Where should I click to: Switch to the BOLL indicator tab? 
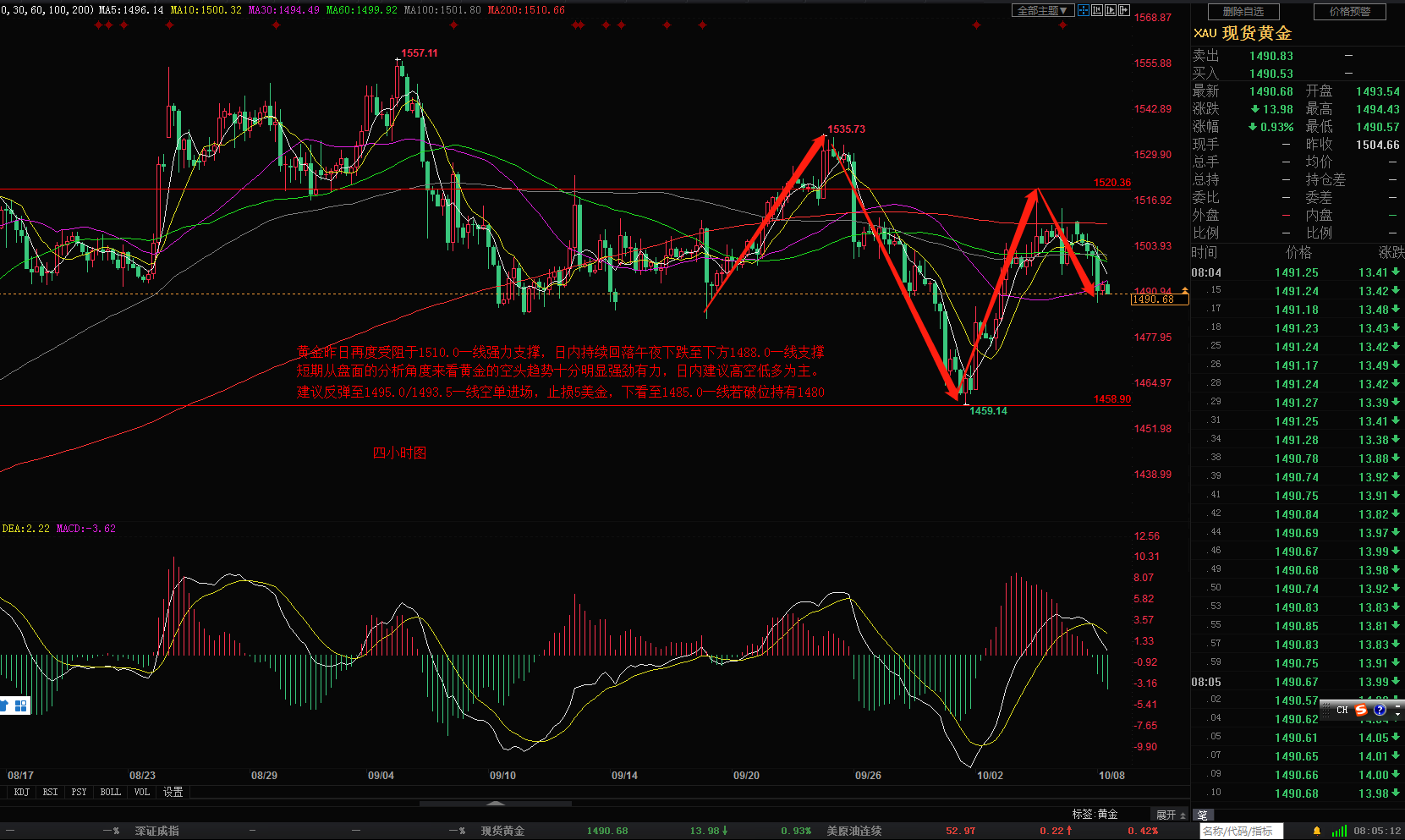(110, 793)
